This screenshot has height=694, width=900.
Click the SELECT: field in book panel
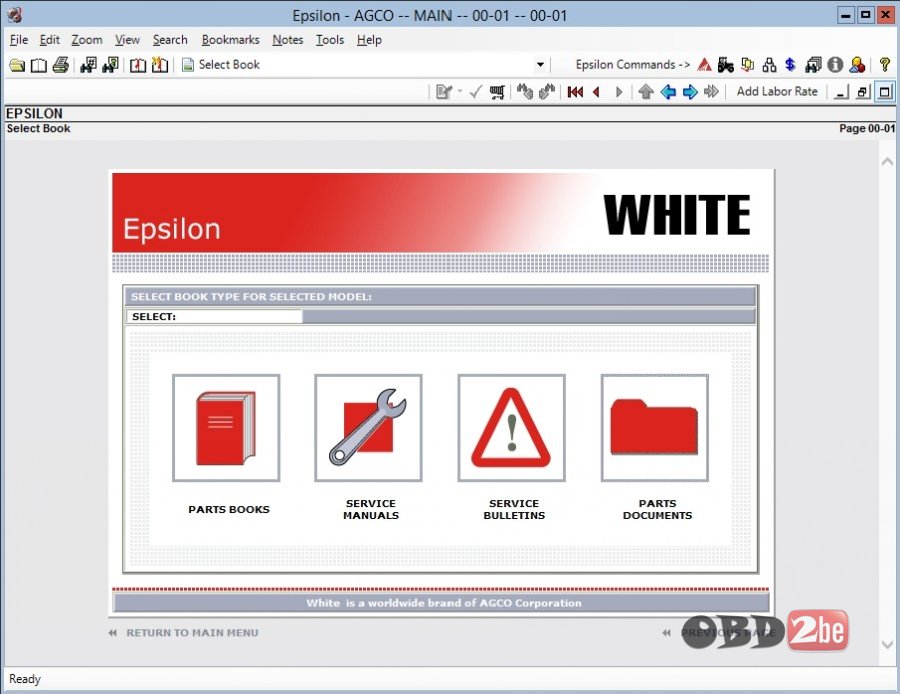(x=214, y=316)
